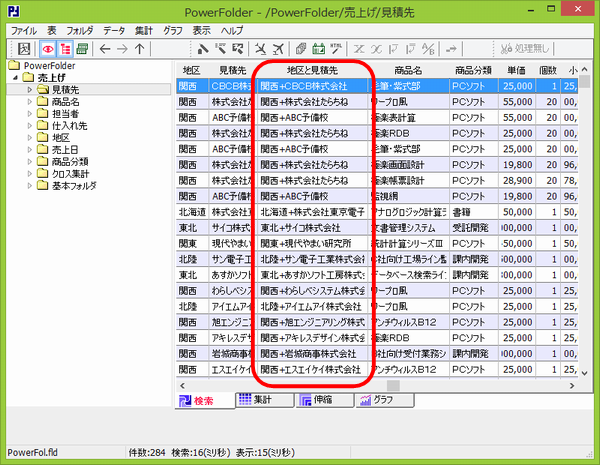Open the 表 menu
Screen dimensions: 600x465
pos(52,31)
